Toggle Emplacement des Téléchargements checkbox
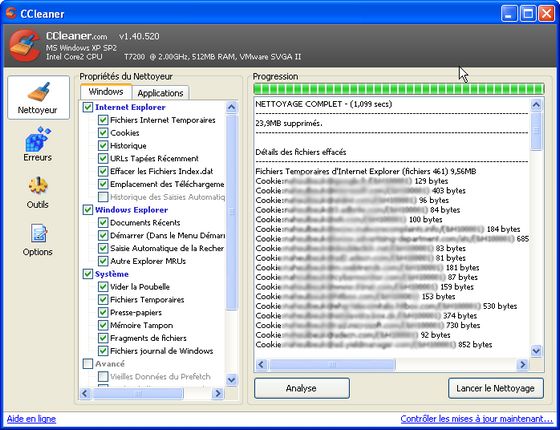The image size is (560, 430). [x=103, y=184]
